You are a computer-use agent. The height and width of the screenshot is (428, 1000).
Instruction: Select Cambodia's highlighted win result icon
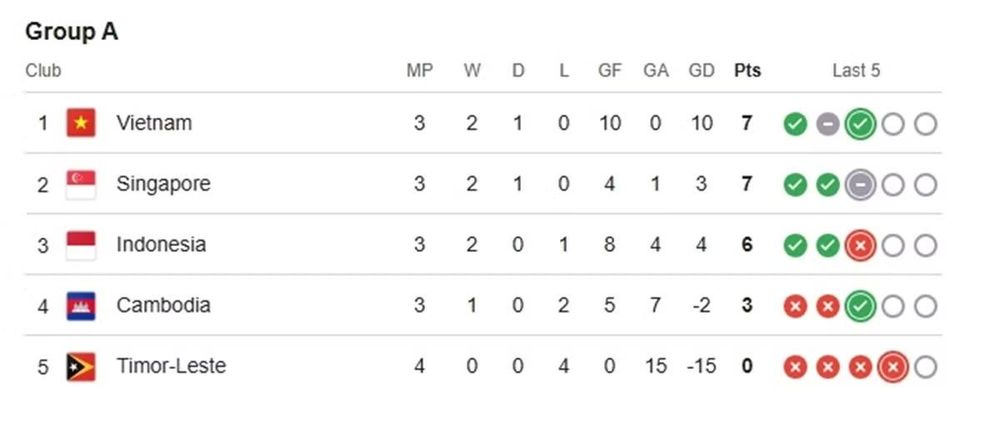pos(860,307)
